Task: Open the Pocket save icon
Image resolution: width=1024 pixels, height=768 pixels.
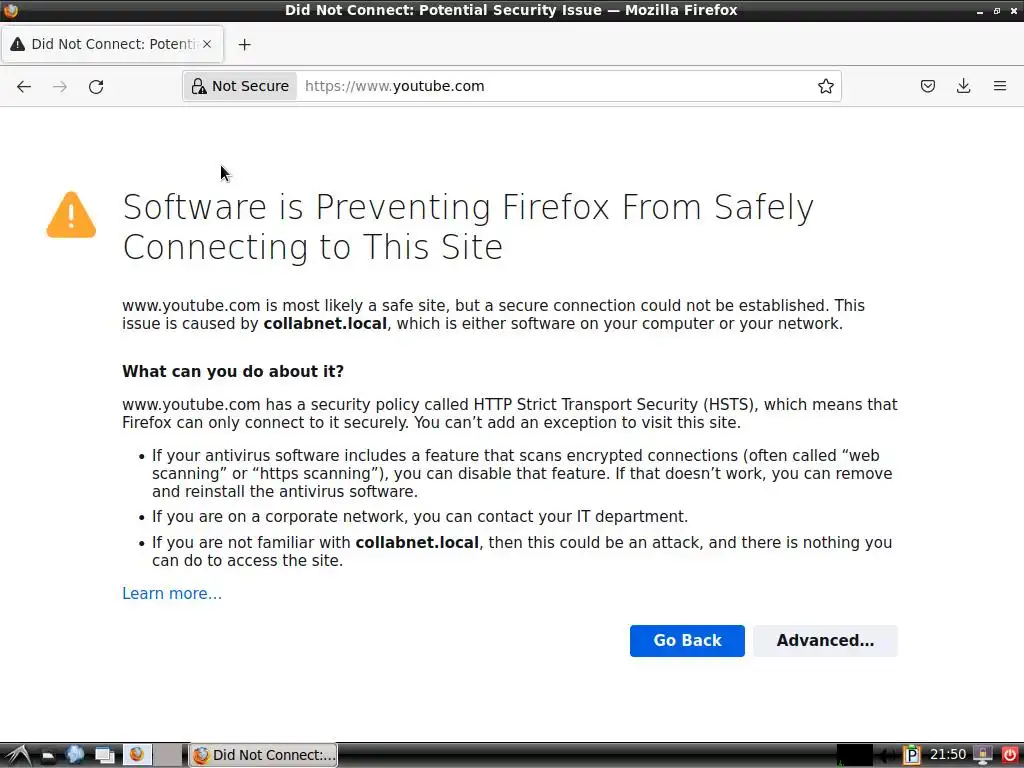Action: pyautogui.click(x=927, y=86)
